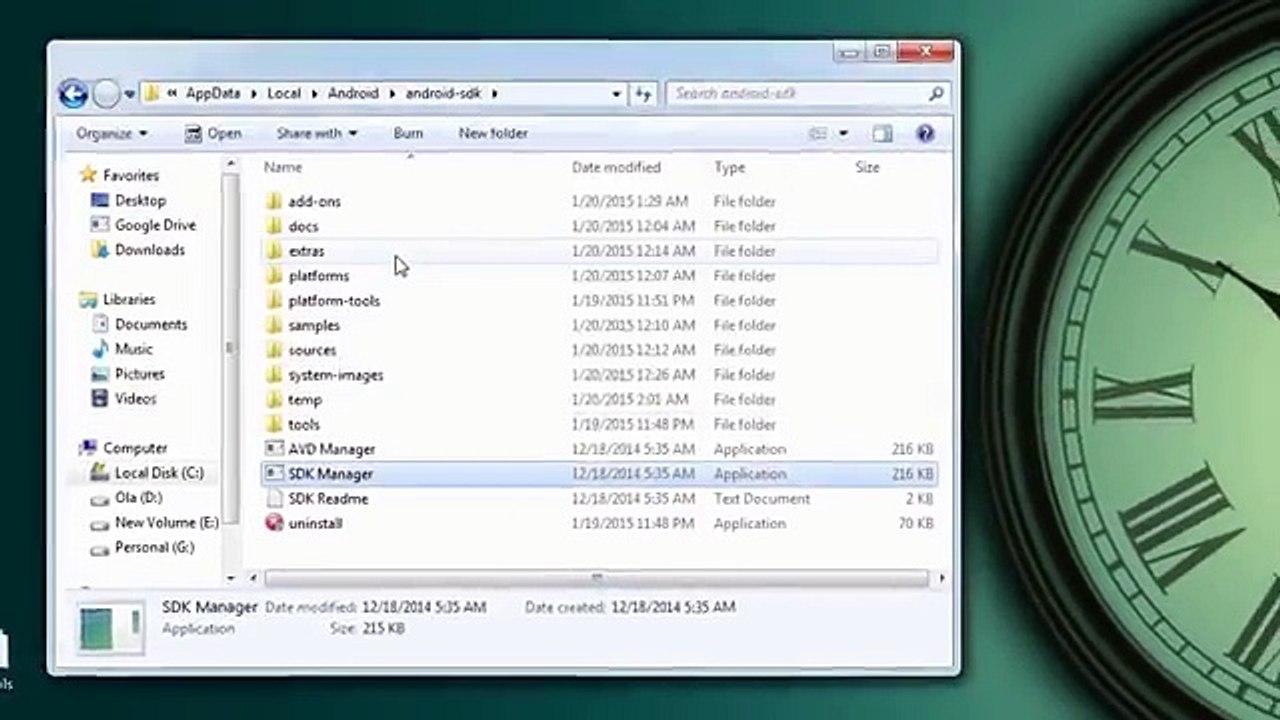1280x720 pixels.
Task: Open Videos library
Action: (136, 398)
